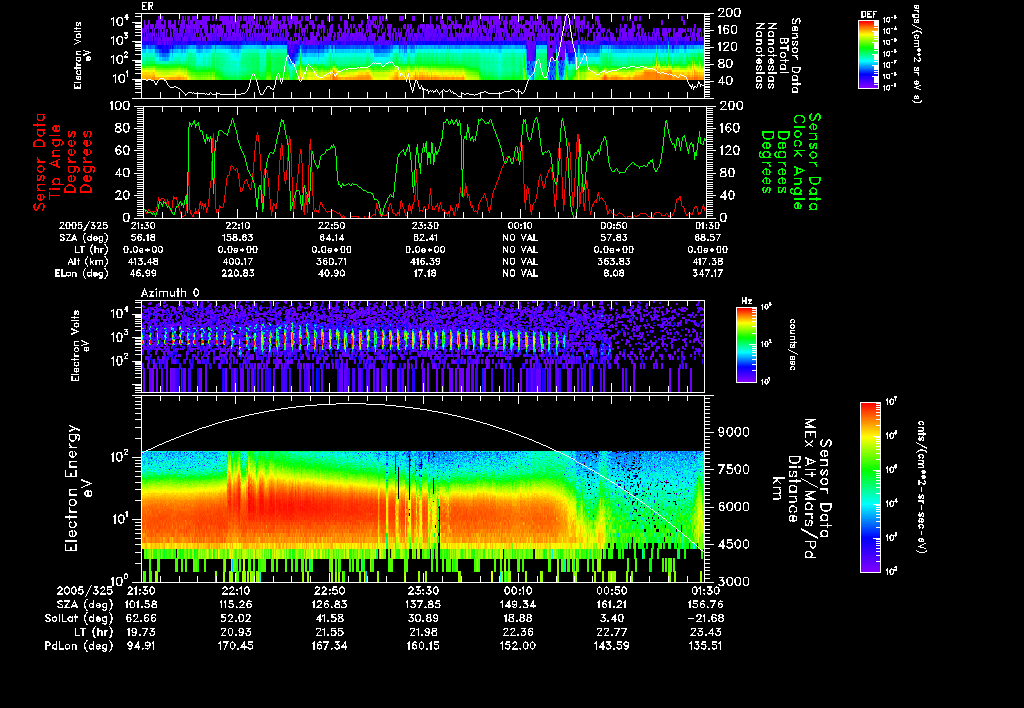Click the 'NO VAL' entry in the ELon row
This screenshot has width=1024, height=708.
(x=520, y=274)
